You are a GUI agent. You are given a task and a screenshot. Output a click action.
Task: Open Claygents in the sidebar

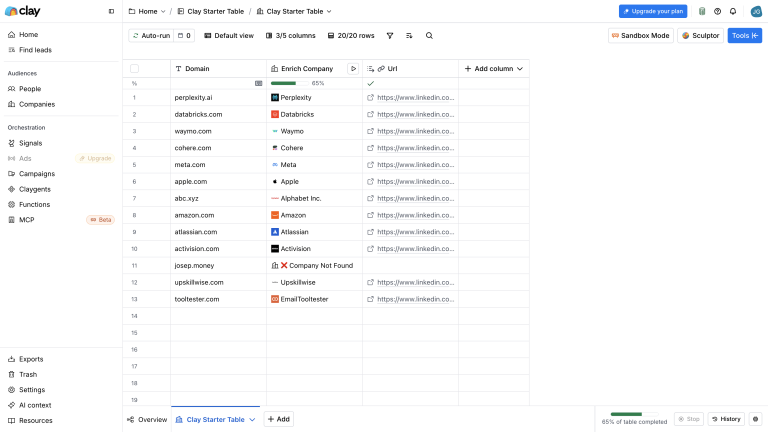click(x=29, y=189)
